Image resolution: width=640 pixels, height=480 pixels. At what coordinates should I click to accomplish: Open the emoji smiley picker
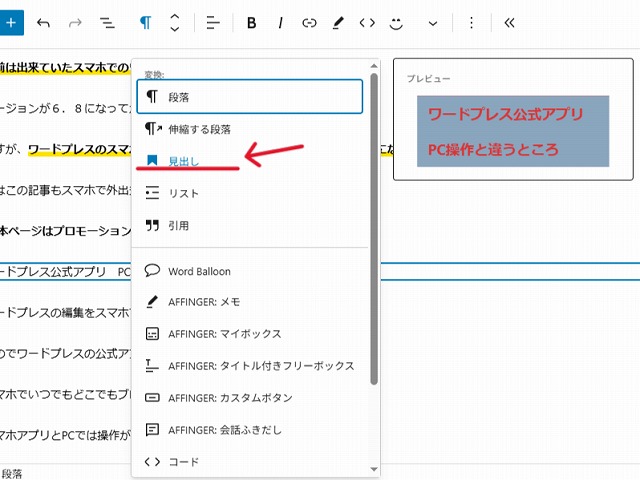pos(397,22)
